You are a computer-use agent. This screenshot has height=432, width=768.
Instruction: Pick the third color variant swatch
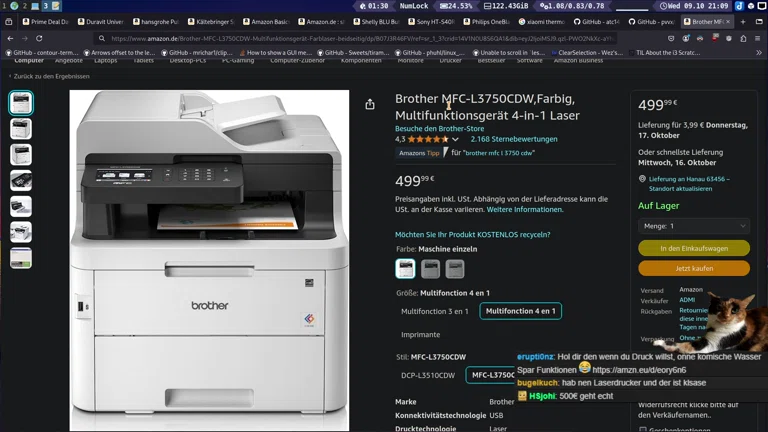[x=455, y=268]
